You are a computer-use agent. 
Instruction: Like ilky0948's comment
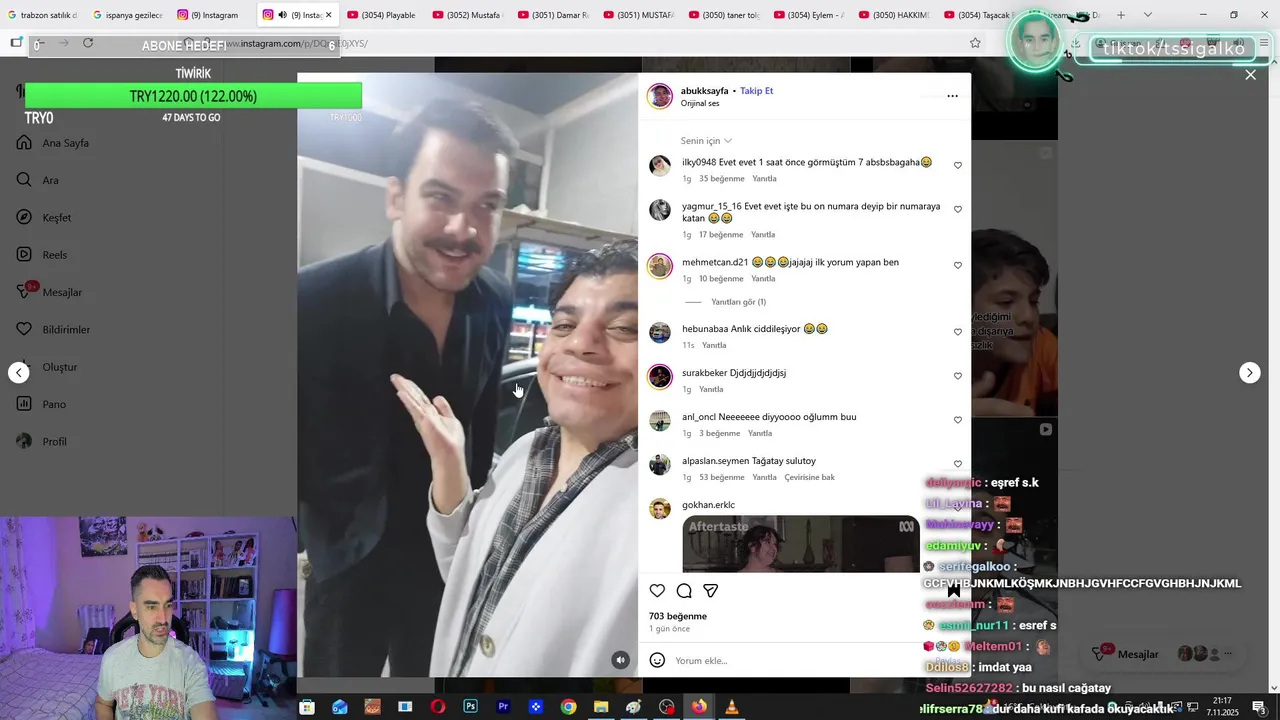click(x=957, y=165)
